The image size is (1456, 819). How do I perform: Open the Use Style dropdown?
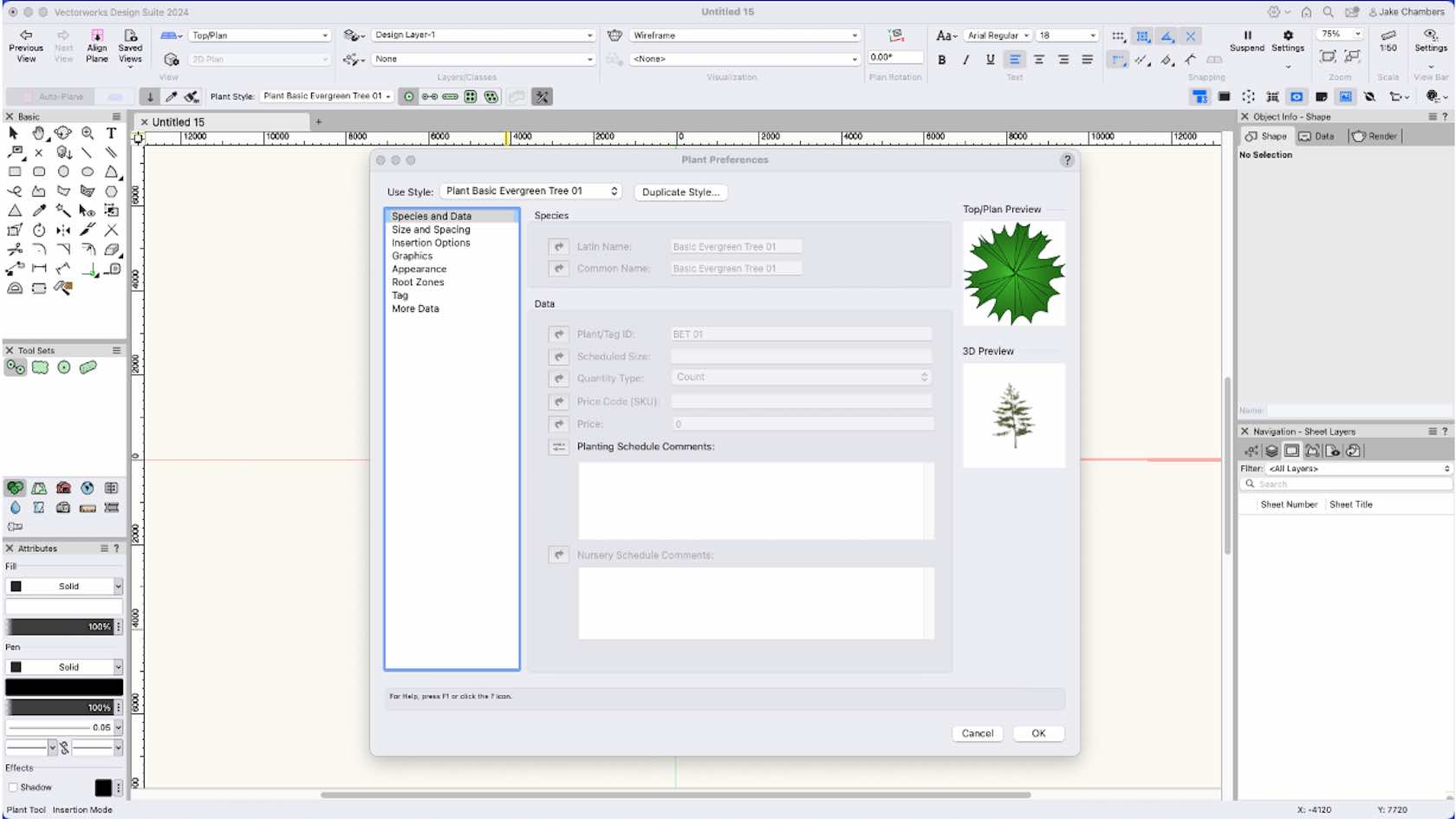coord(530,191)
